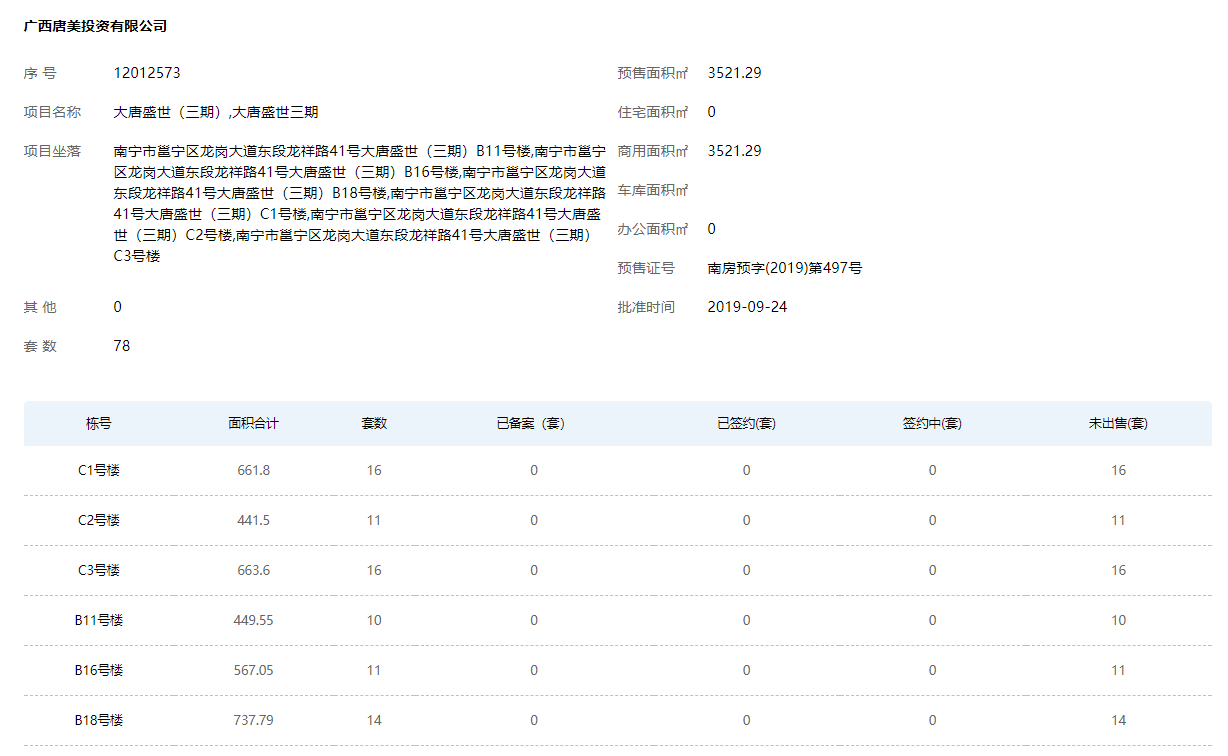Viewport: 1228px width, 756px height.
Task: Select presale permit 南房预字(2019)第497号
Action: (x=785, y=268)
